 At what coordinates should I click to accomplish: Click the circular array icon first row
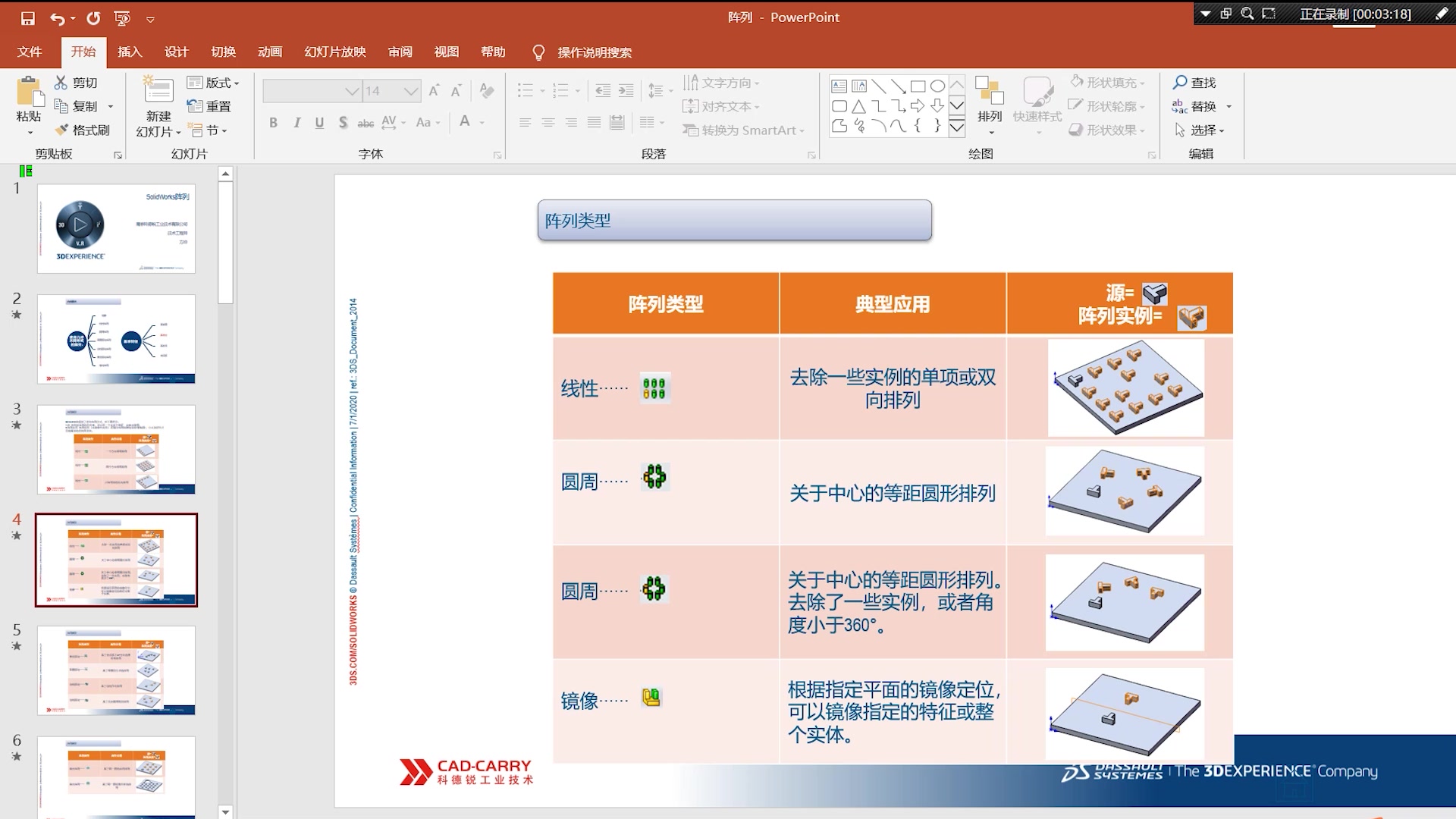[654, 478]
